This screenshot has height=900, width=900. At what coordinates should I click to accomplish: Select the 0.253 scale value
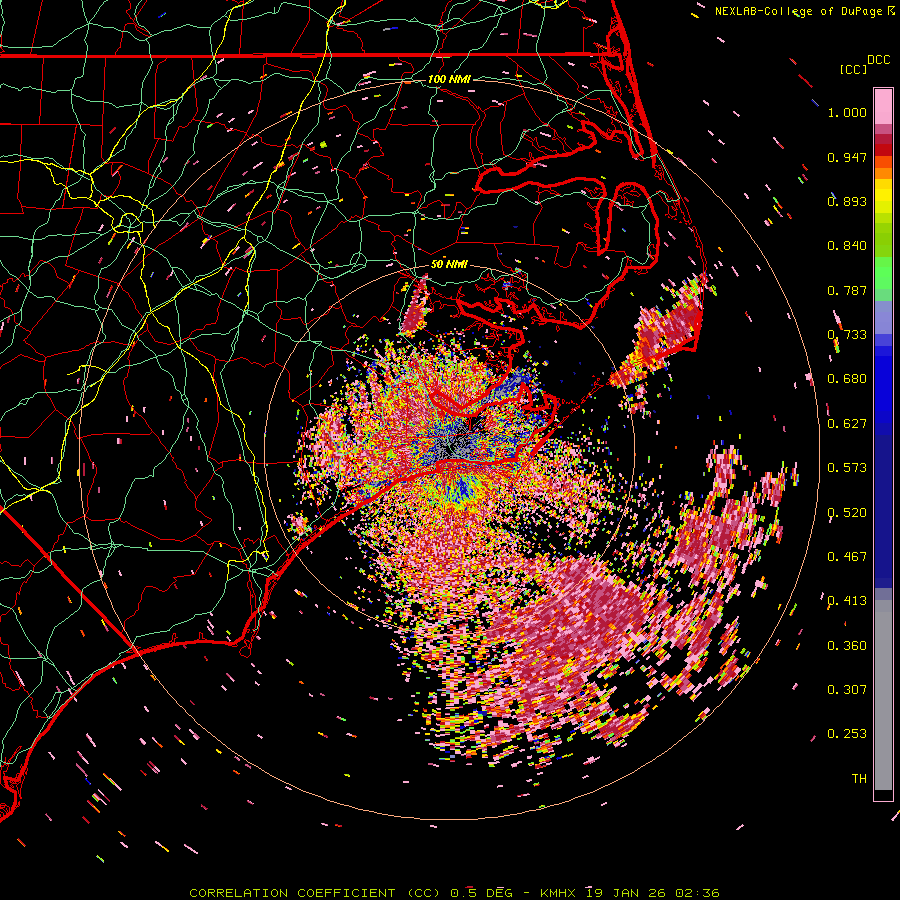(x=847, y=734)
